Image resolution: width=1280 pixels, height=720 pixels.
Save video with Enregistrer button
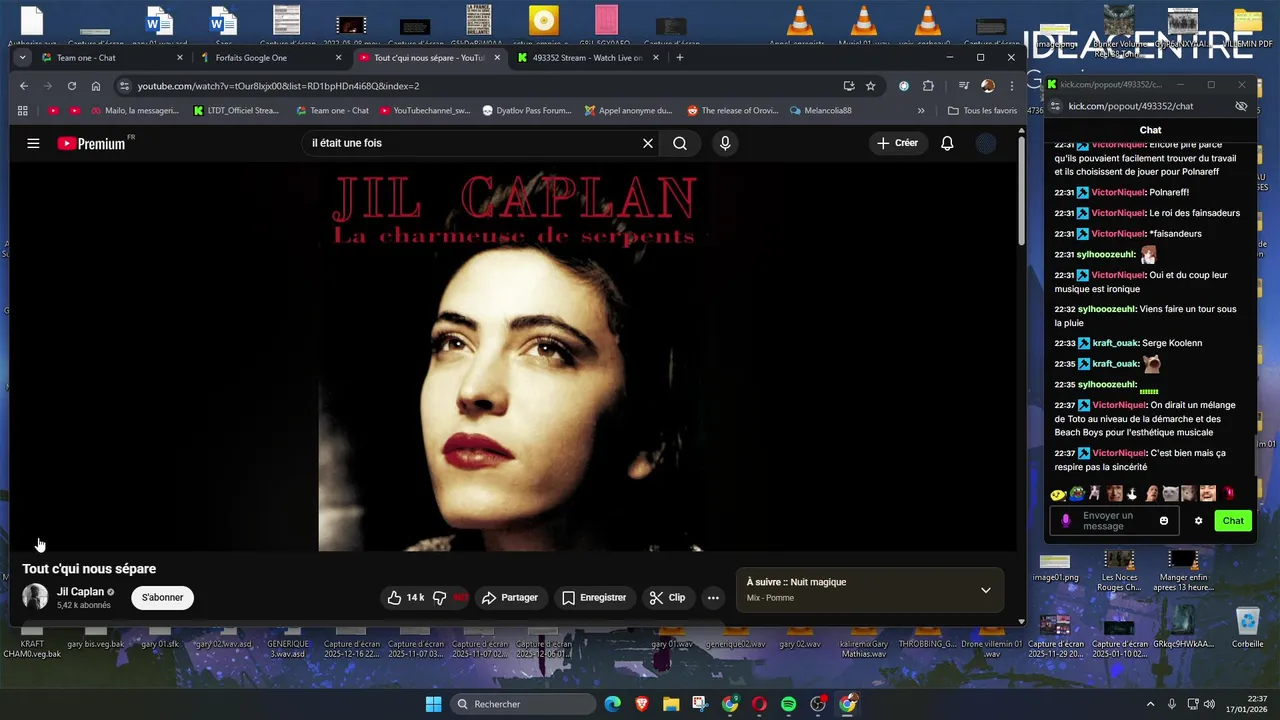(x=594, y=597)
